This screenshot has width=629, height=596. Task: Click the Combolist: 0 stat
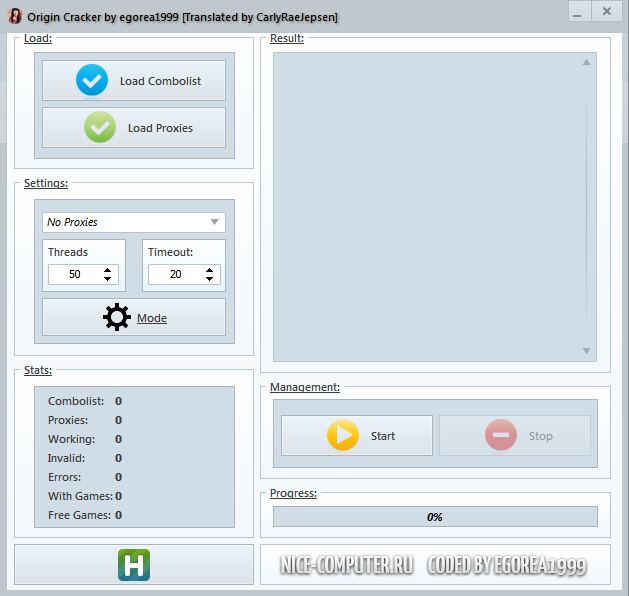pyautogui.click(x=85, y=401)
